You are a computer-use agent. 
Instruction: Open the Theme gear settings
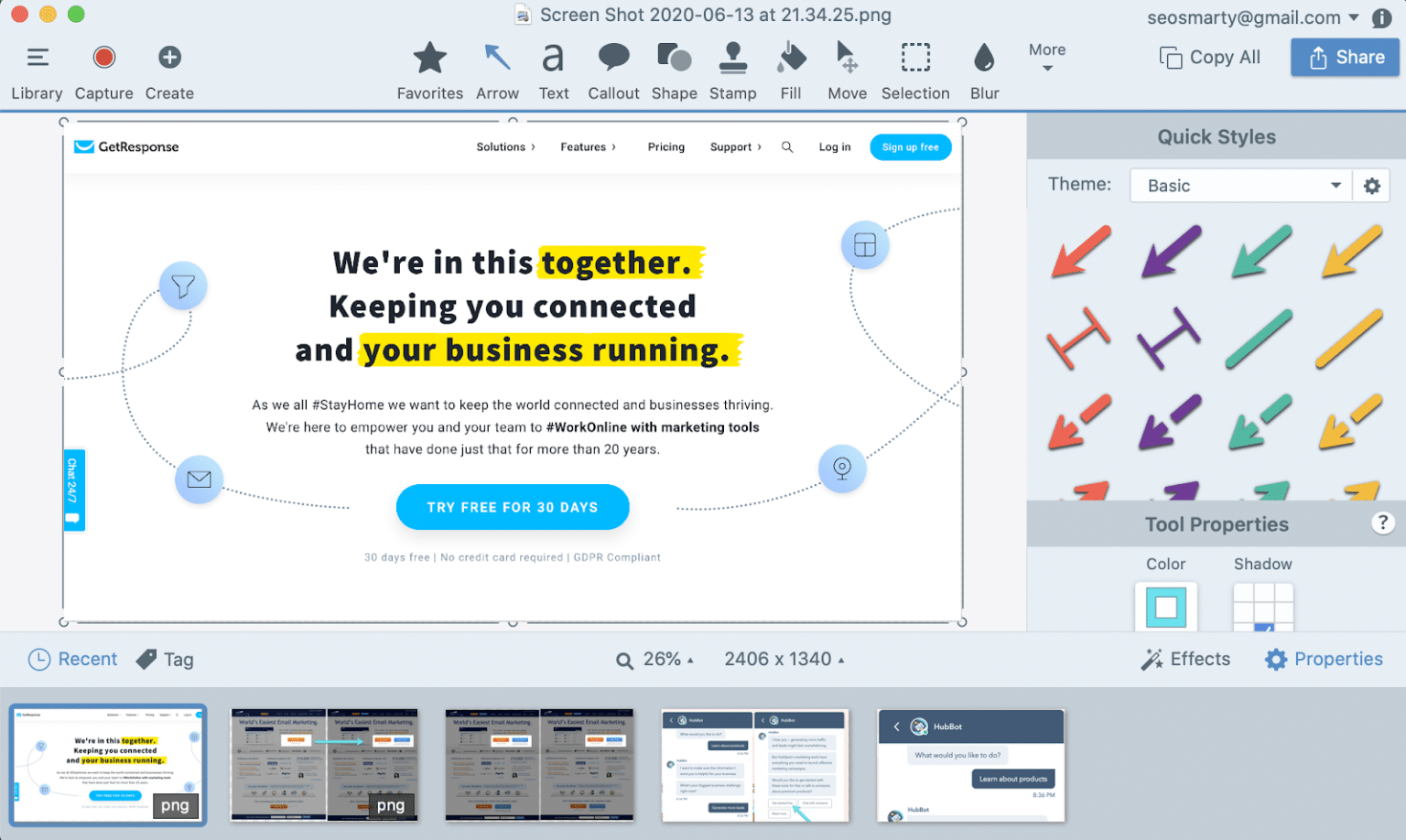click(1371, 185)
